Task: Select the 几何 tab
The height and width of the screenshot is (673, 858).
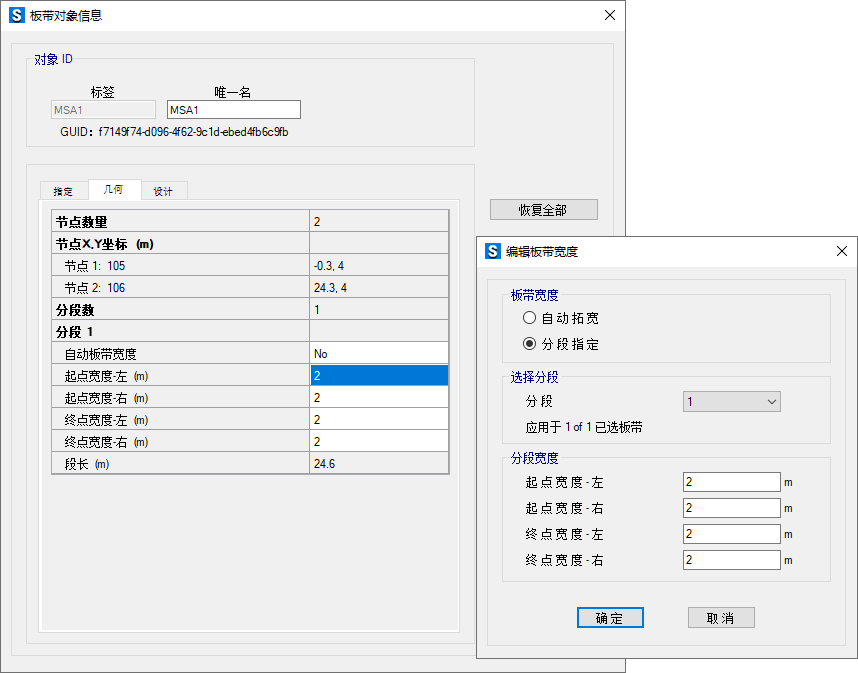Action: 114,190
